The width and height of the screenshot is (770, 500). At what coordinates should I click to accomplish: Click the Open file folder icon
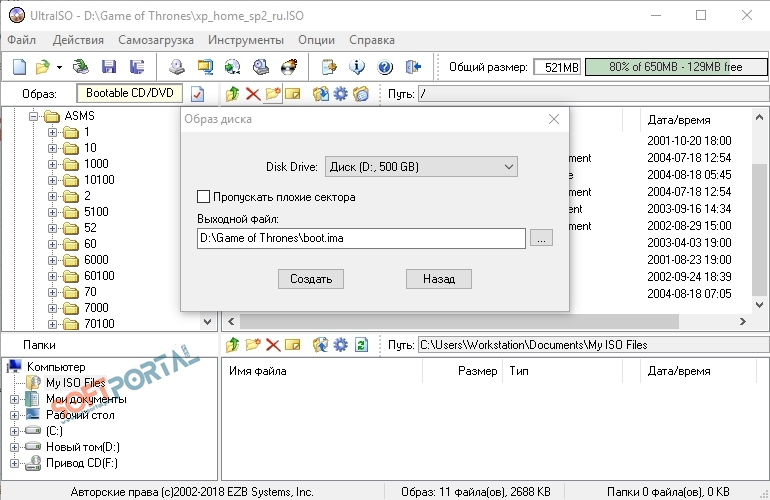pos(43,66)
